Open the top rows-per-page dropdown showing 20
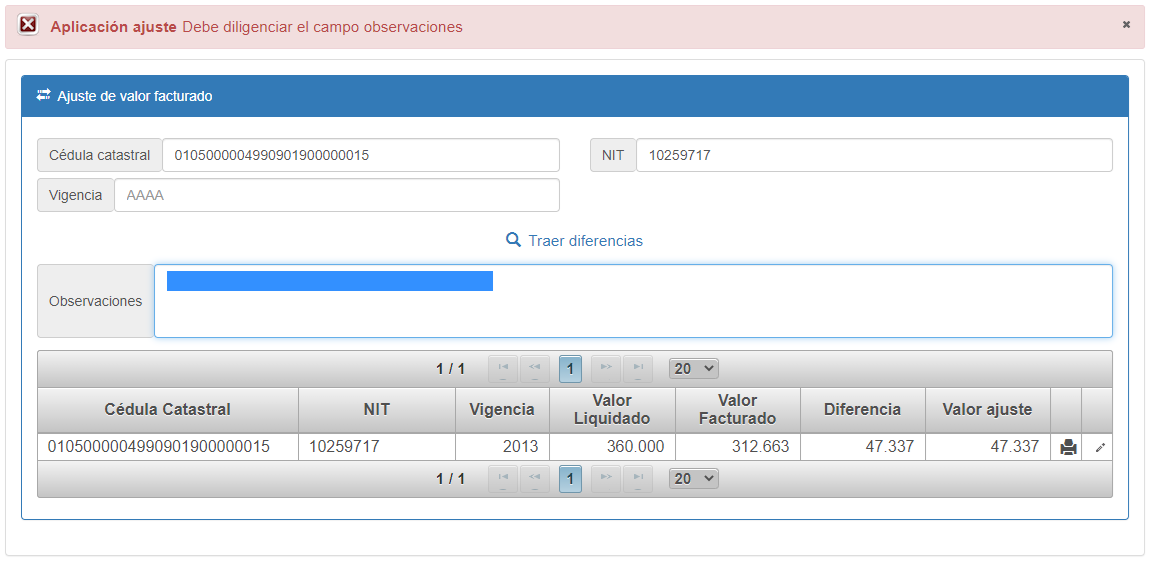 click(693, 369)
